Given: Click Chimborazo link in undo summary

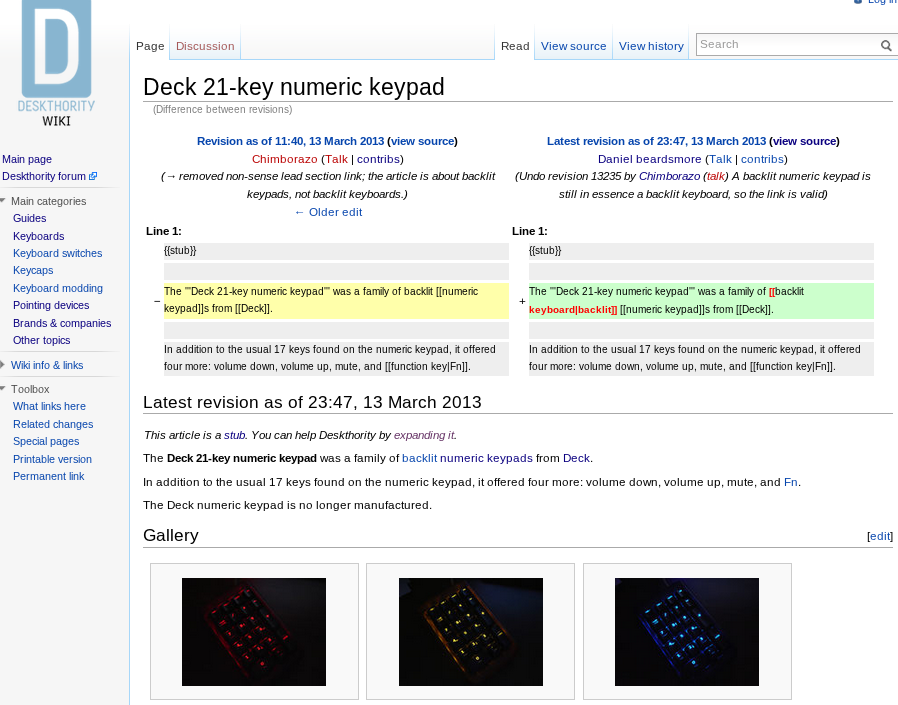Looking at the screenshot, I should (x=669, y=176).
